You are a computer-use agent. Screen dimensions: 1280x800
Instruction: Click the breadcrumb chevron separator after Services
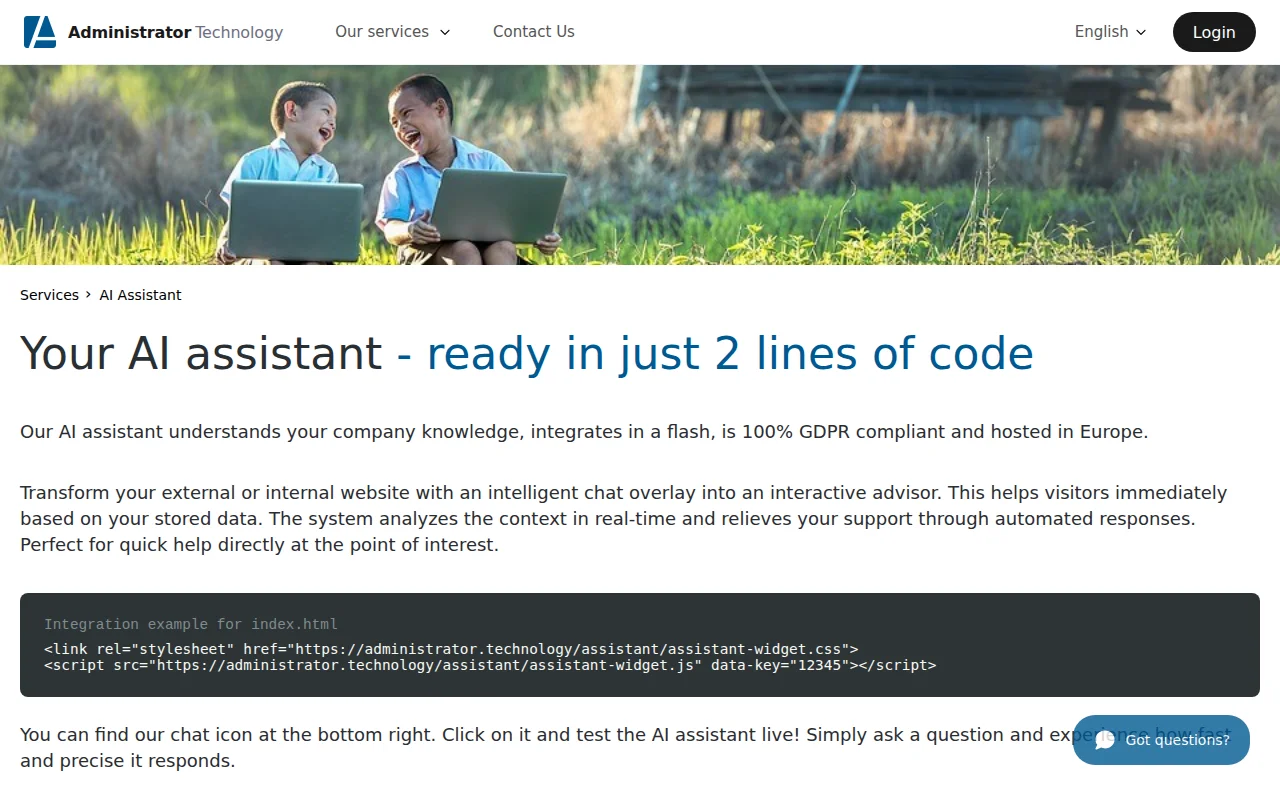coord(89,295)
